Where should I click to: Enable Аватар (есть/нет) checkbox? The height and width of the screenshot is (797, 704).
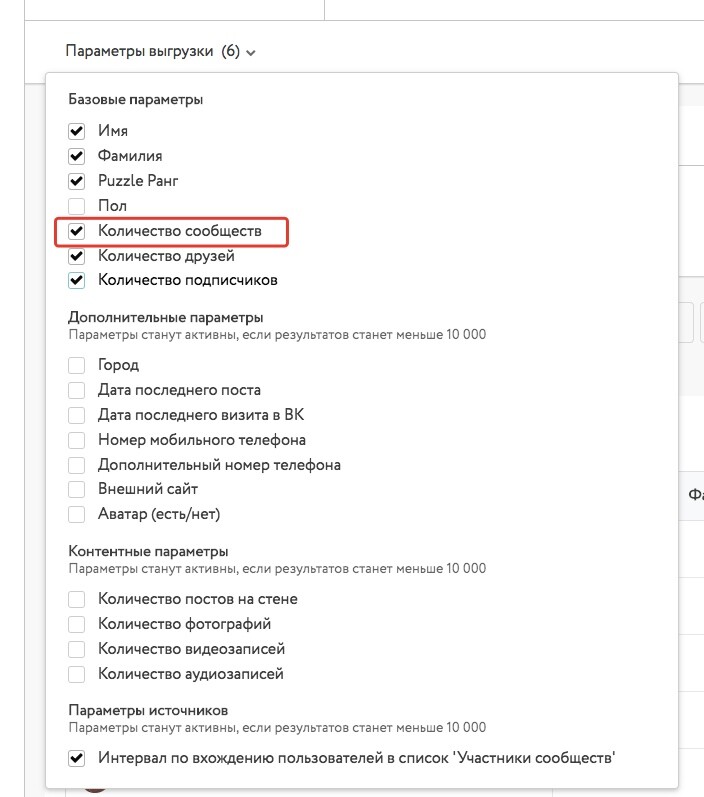click(x=77, y=514)
